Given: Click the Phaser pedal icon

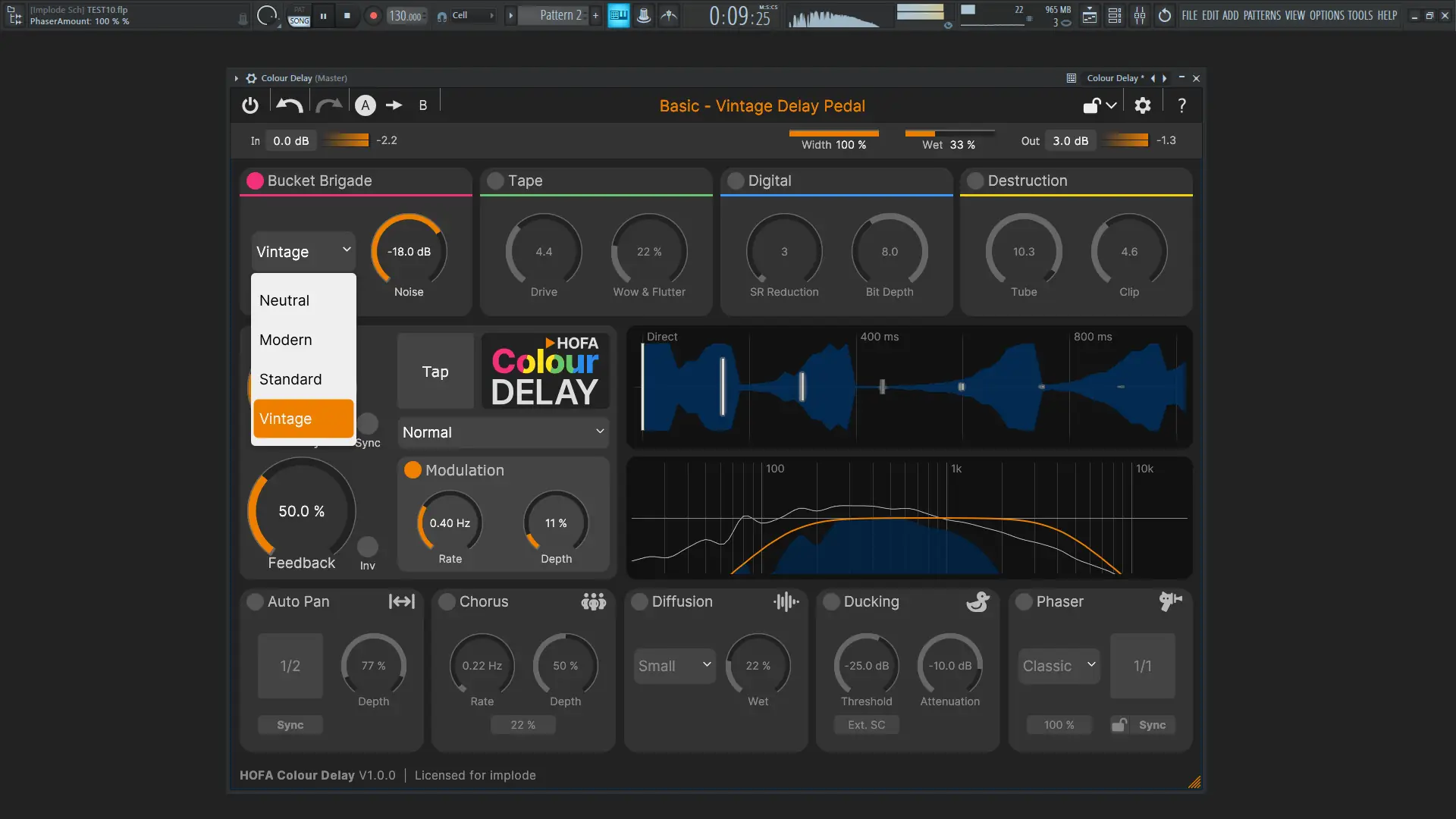Looking at the screenshot, I should pos(1169,601).
